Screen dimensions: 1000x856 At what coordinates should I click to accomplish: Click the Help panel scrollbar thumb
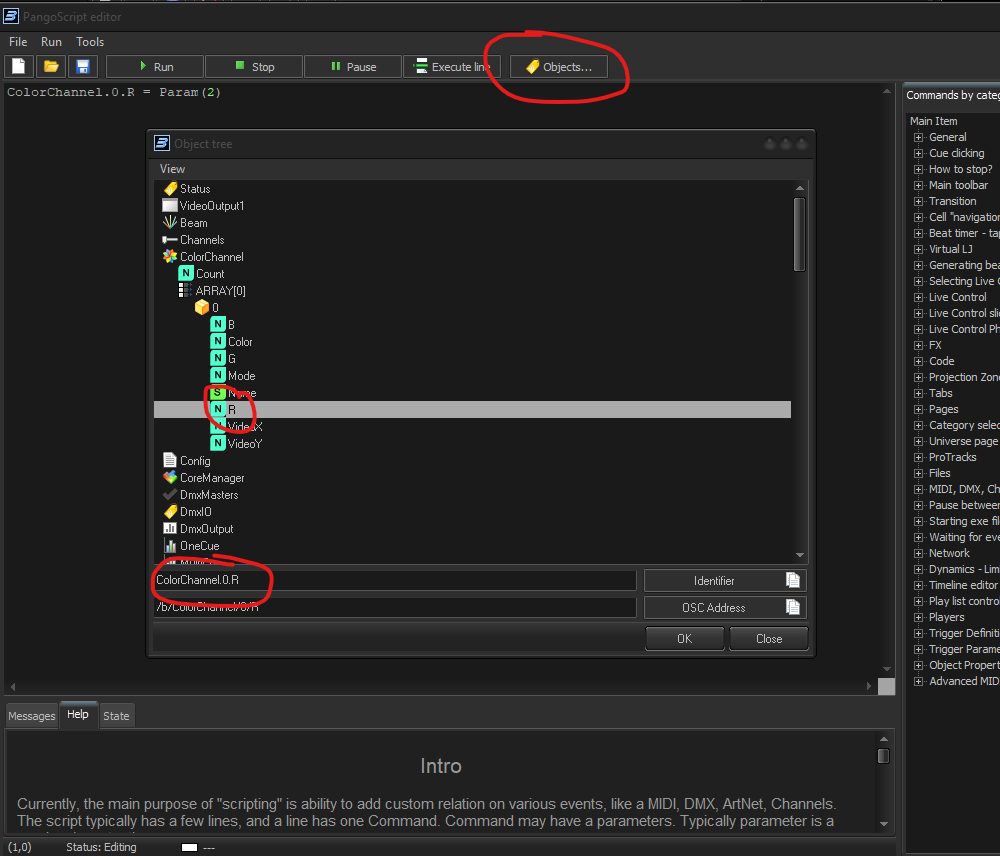tap(883, 755)
